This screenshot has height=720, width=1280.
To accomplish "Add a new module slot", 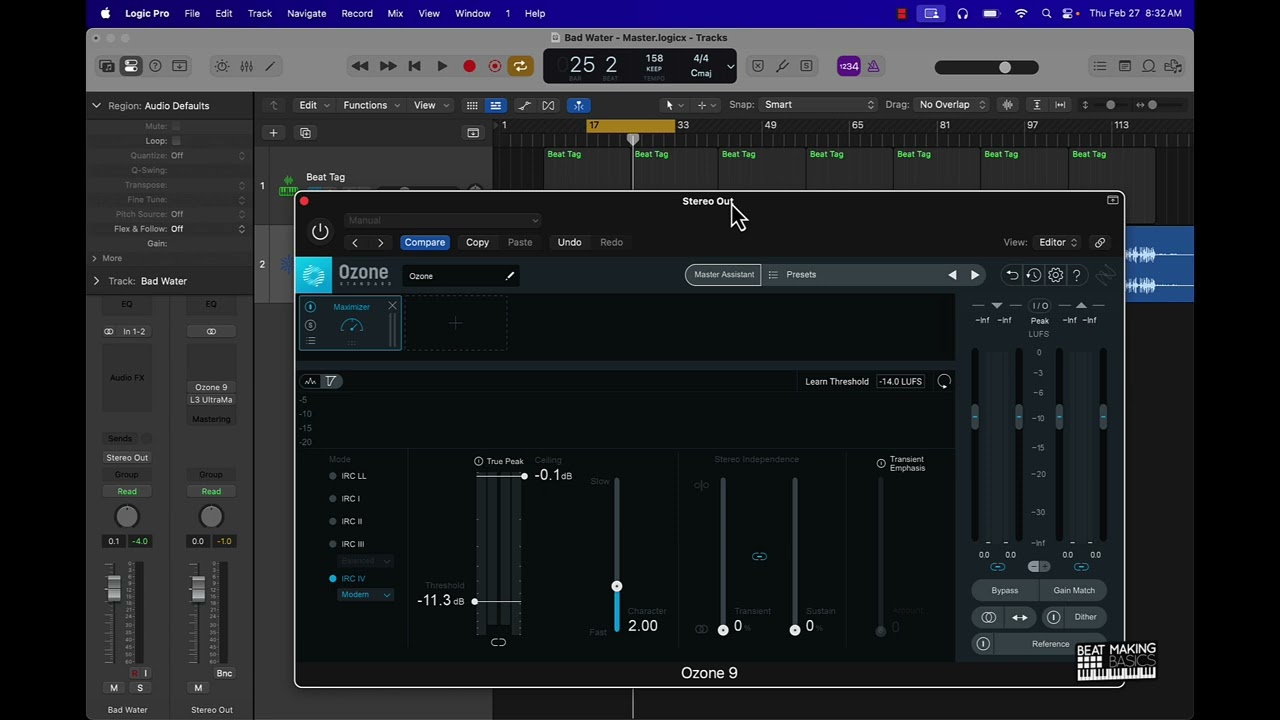I will [x=455, y=323].
